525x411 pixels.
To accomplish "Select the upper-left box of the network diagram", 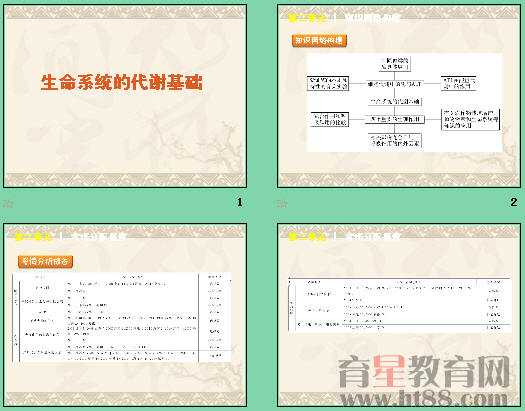I will click(328, 83).
